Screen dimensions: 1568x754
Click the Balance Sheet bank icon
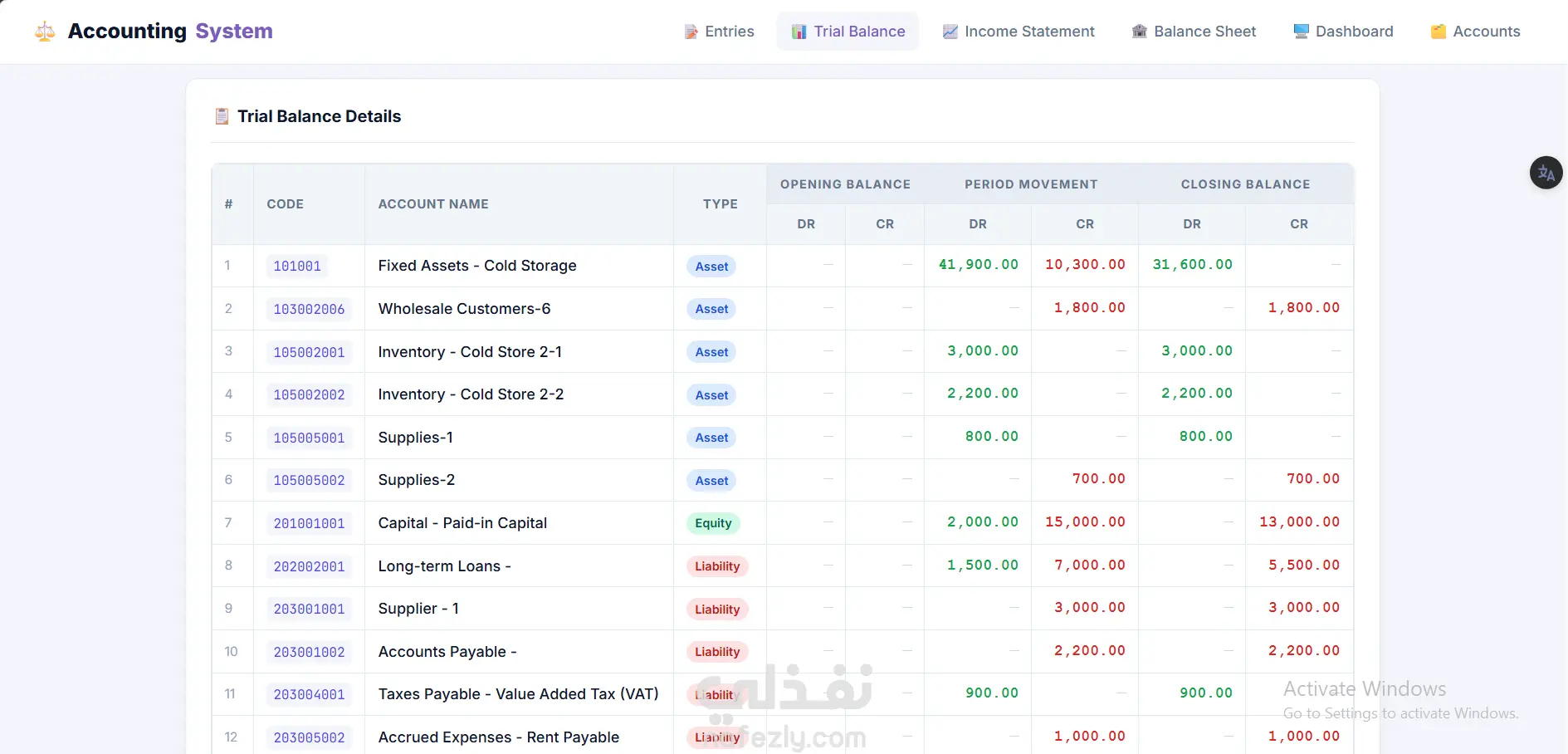pyautogui.click(x=1140, y=32)
